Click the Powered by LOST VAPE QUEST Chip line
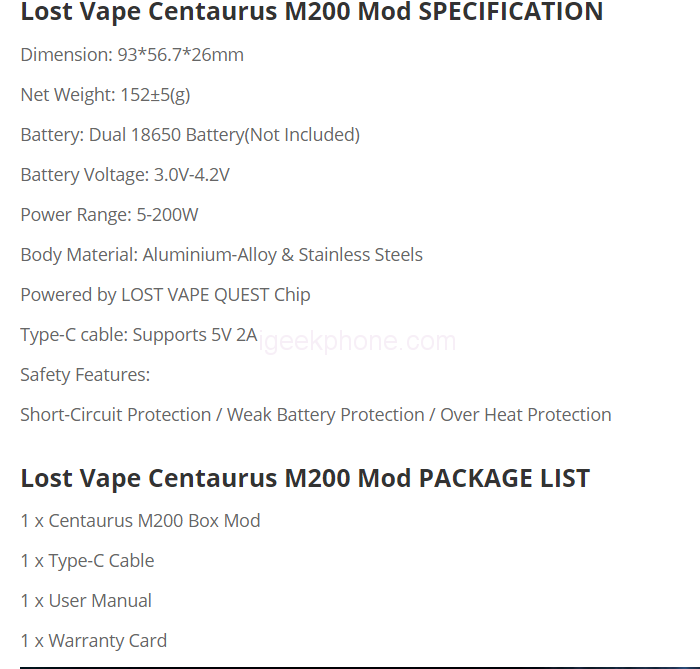This screenshot has width=700, height=669. click(165, 295)
